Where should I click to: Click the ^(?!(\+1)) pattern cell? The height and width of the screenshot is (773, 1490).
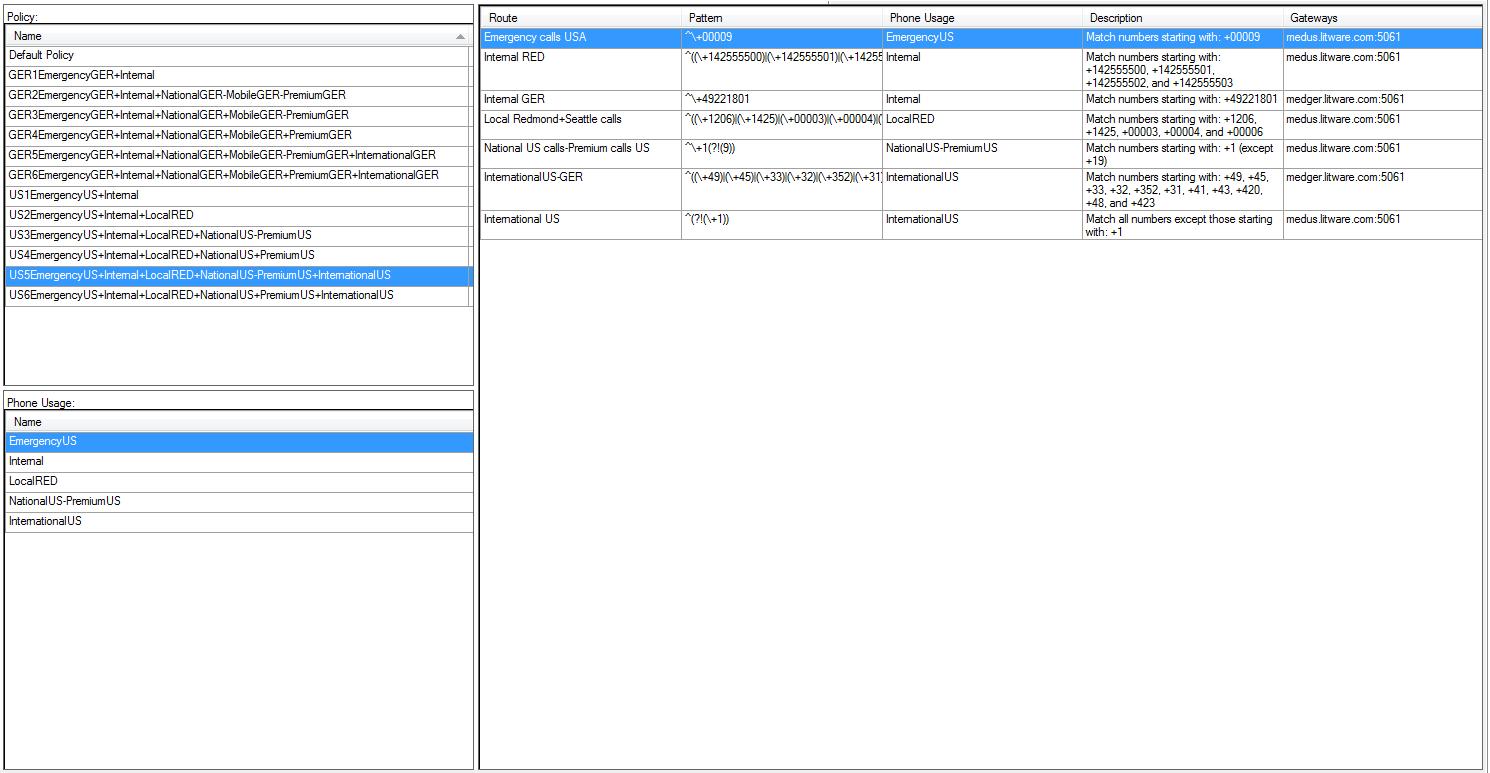click(782, 225)
